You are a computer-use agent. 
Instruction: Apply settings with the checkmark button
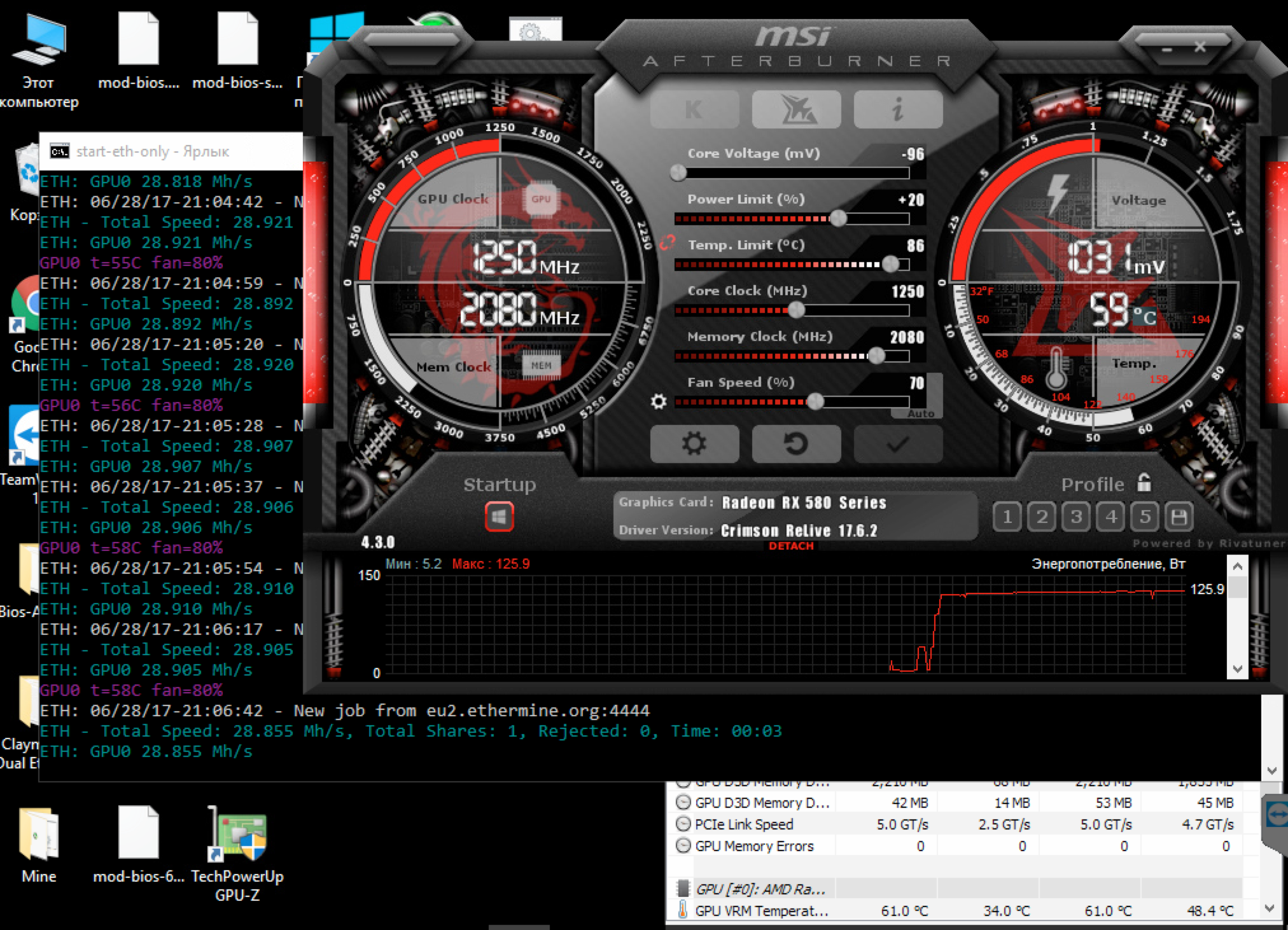pyautogui.click(x=898, y=443)
